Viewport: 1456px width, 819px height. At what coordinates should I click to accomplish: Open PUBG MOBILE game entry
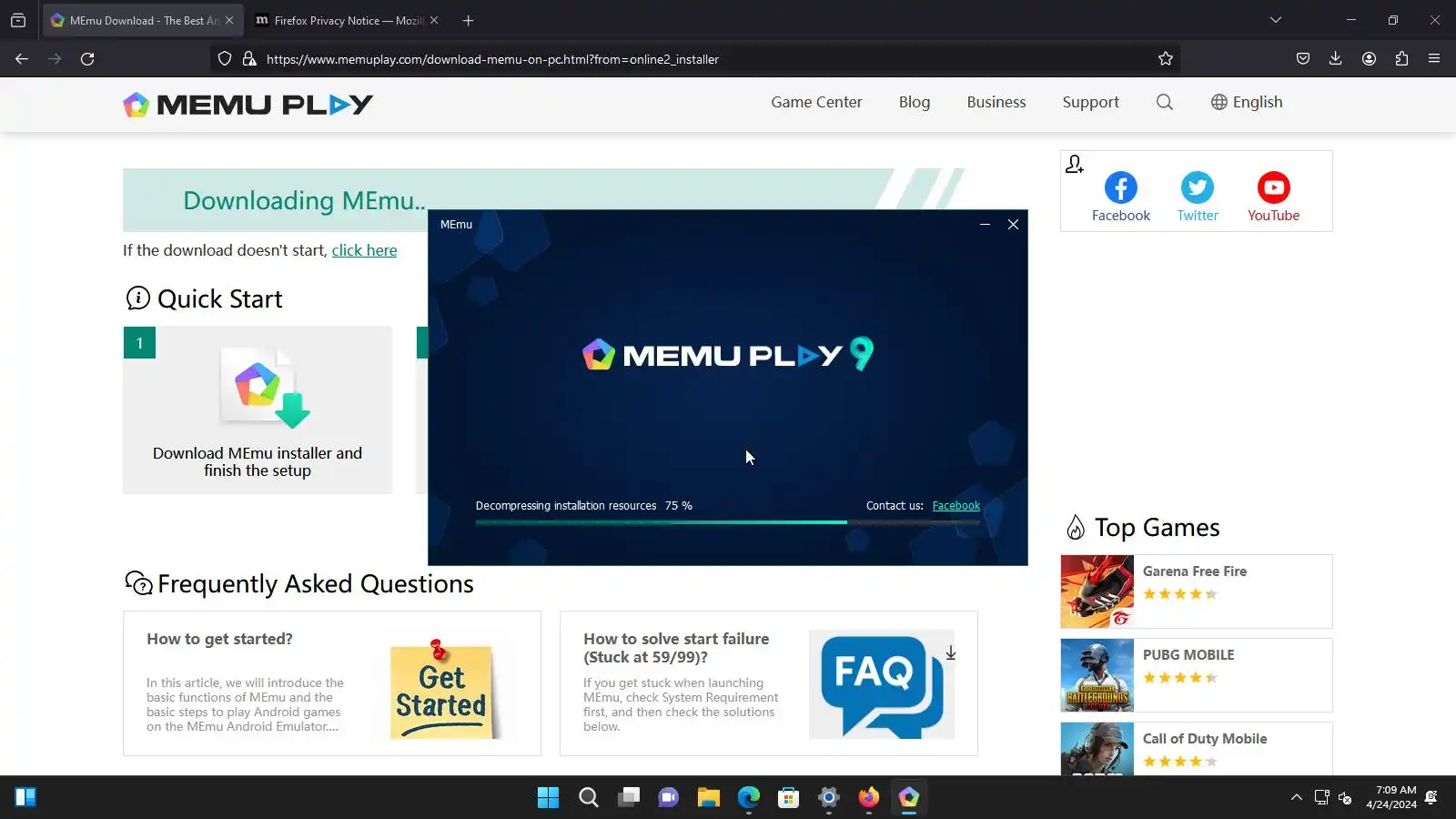point(1196,675)
